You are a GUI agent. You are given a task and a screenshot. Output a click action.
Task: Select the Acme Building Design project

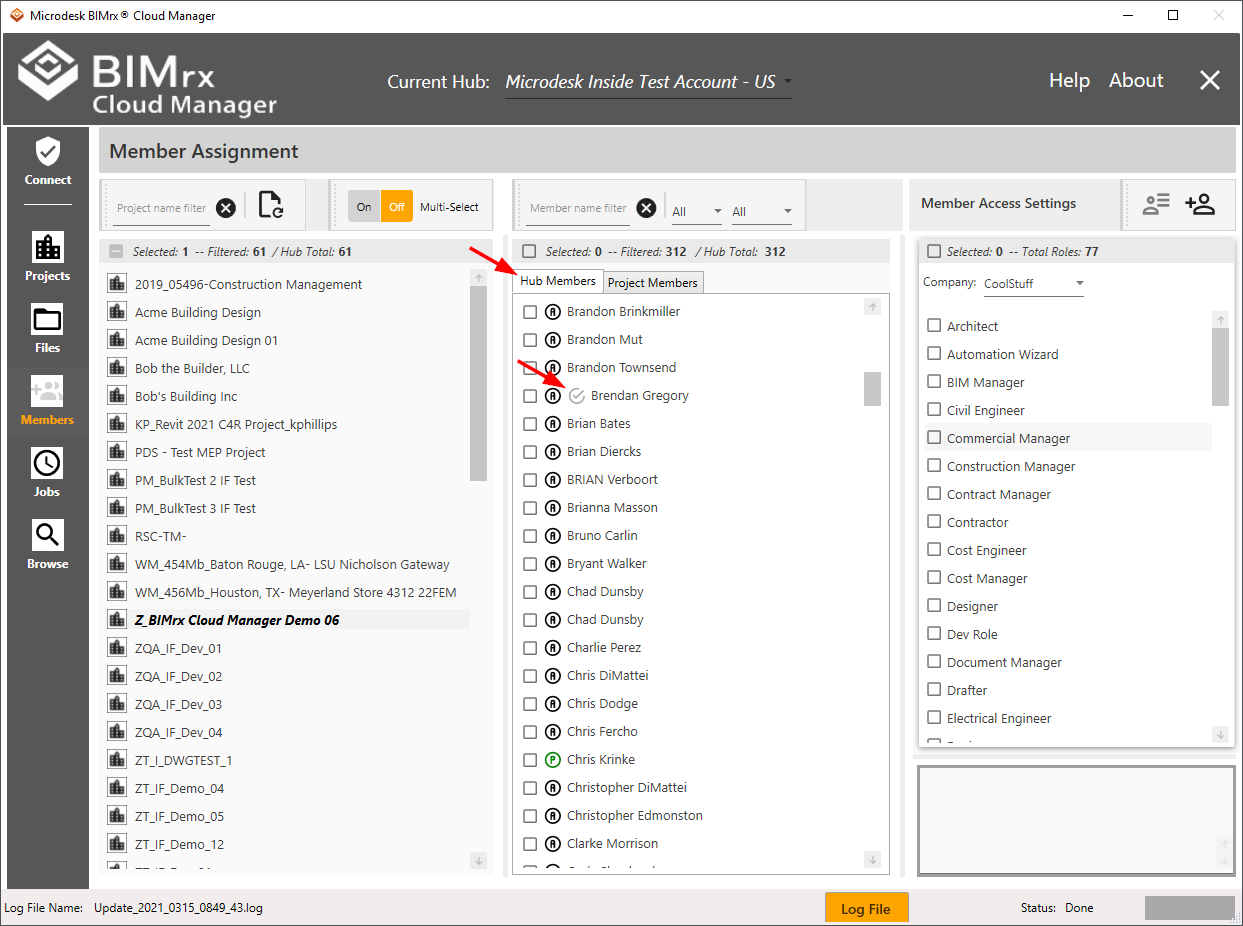pos(198,313)
